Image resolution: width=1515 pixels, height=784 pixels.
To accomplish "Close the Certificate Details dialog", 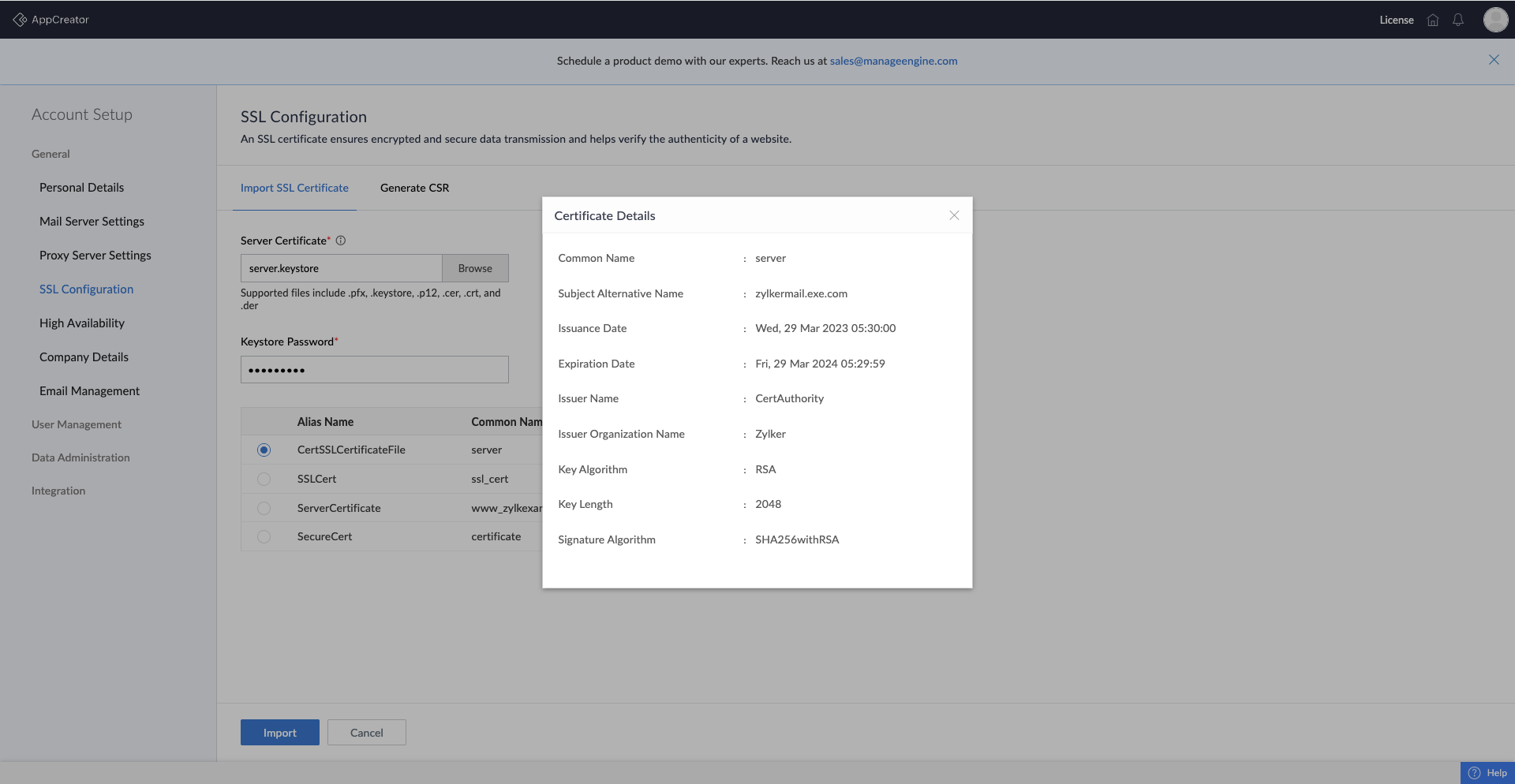I will [954, 215].
